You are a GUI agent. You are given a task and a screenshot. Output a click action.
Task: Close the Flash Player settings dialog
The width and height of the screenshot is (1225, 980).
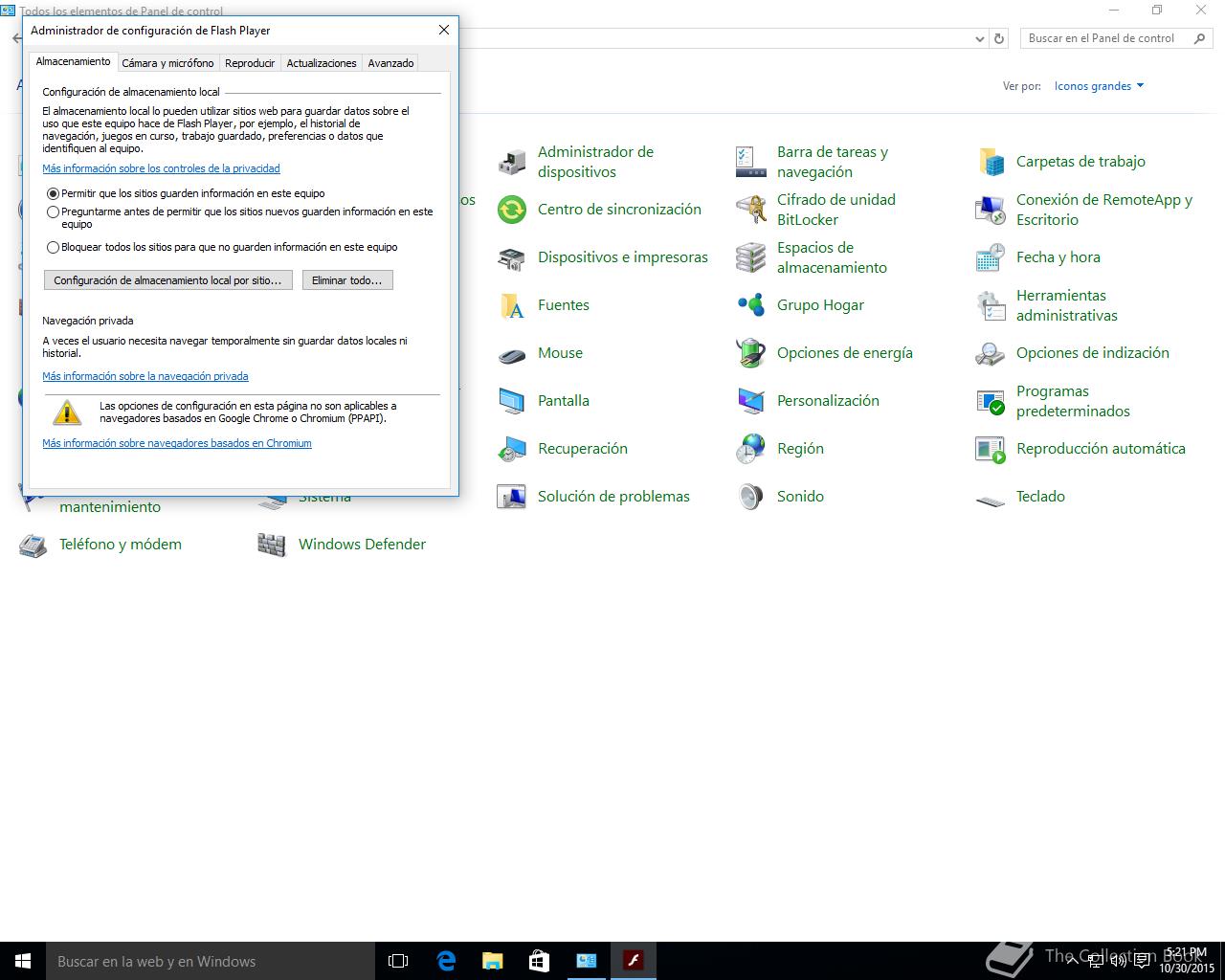(443, 30)
